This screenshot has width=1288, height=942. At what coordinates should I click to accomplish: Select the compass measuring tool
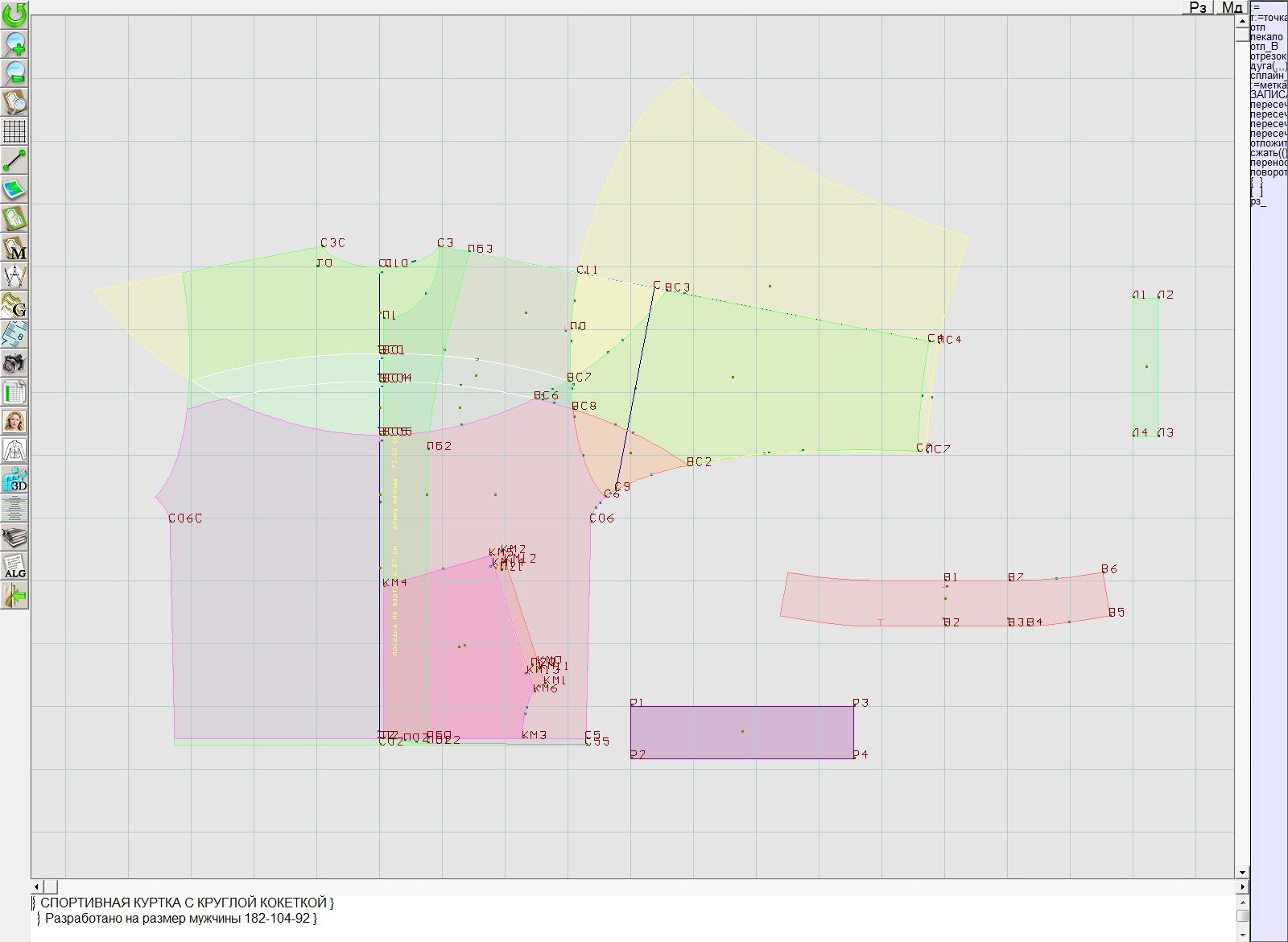tap(14, 276)
